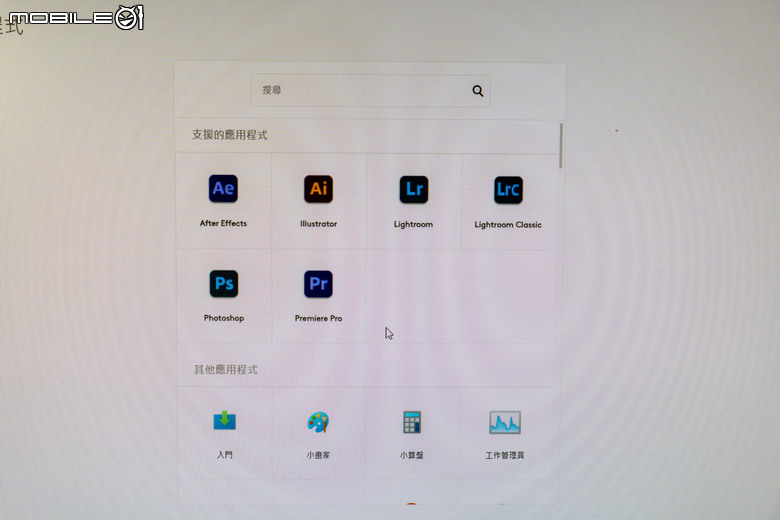Click the app list scrollbar thumb
Screen dimensions: 780x520
click(x=561, y=146)
